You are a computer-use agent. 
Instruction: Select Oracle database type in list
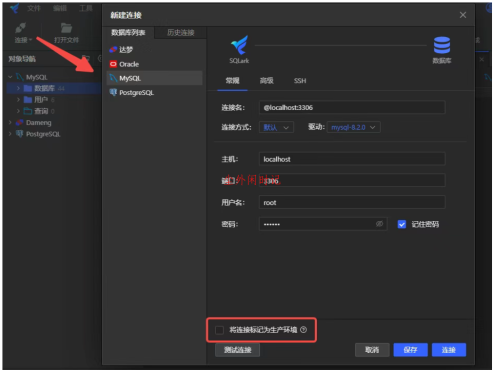[154, 64]
